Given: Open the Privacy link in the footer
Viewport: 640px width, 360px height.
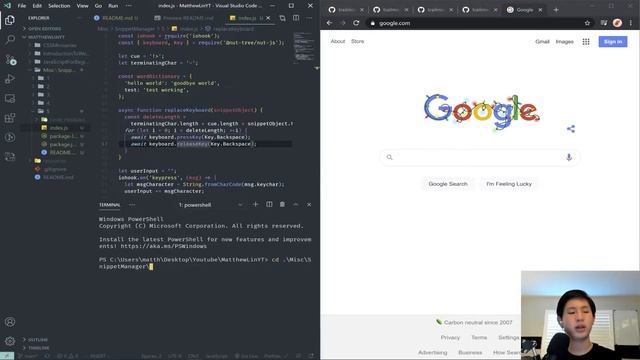Looking at the screenshot, I should (450, 338).
